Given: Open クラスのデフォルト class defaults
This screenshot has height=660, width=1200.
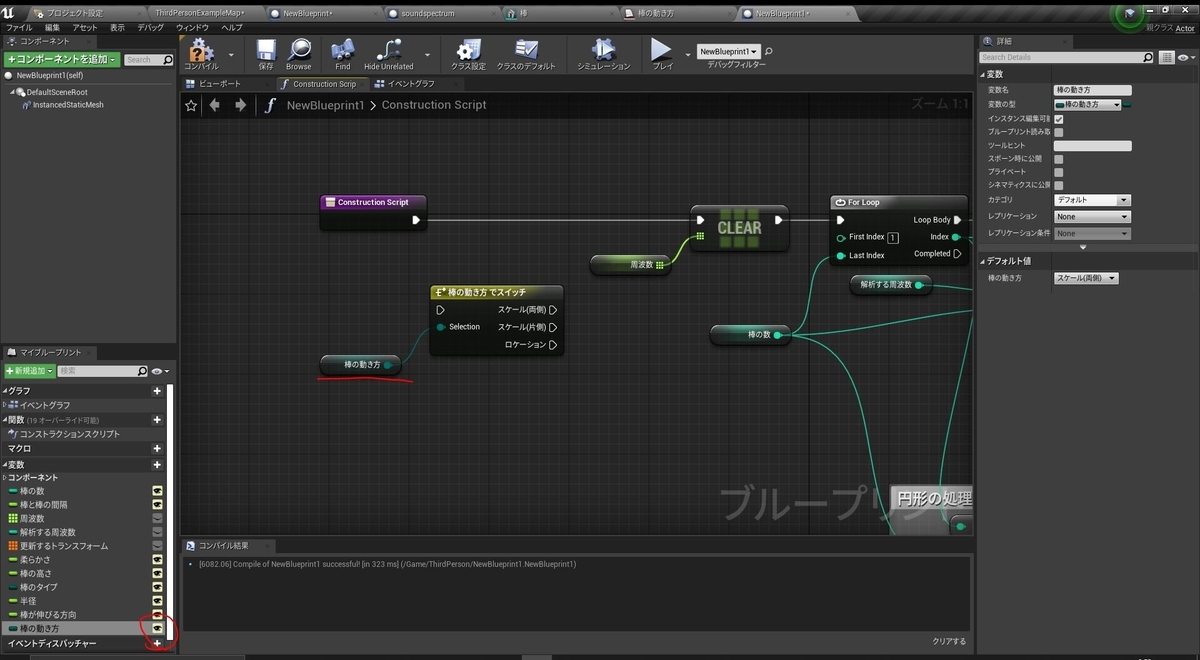Looking at the screenshot, I should click(x=526, y=53).
